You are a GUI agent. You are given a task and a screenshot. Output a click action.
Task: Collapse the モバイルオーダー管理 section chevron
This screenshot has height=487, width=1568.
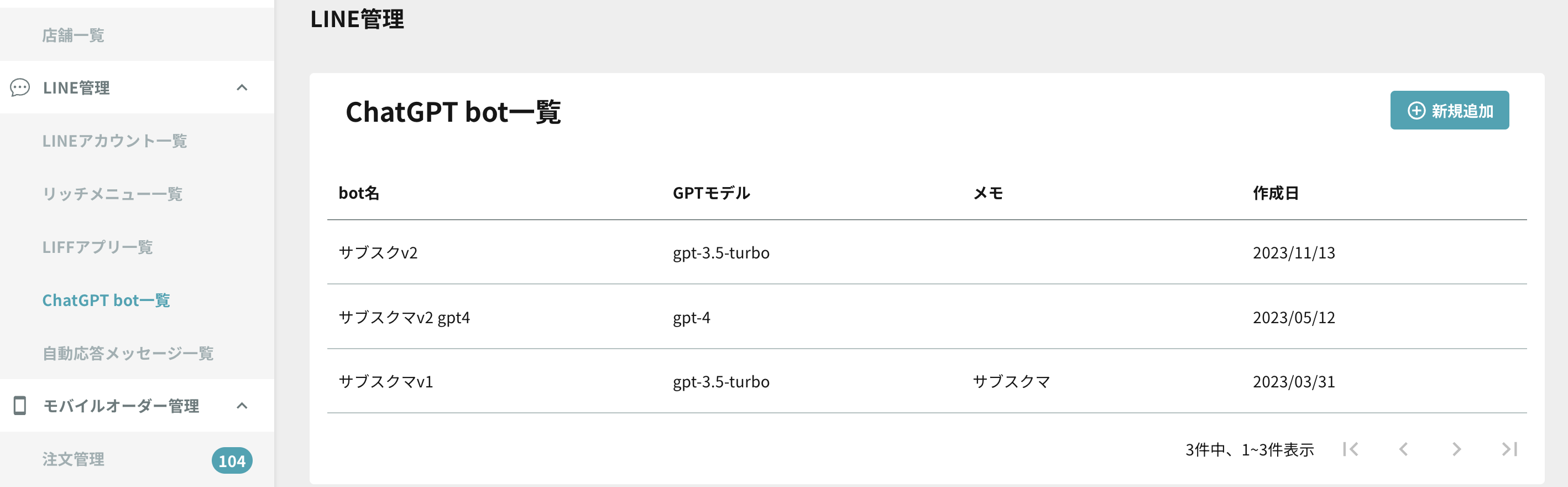(x=242, y=406)
